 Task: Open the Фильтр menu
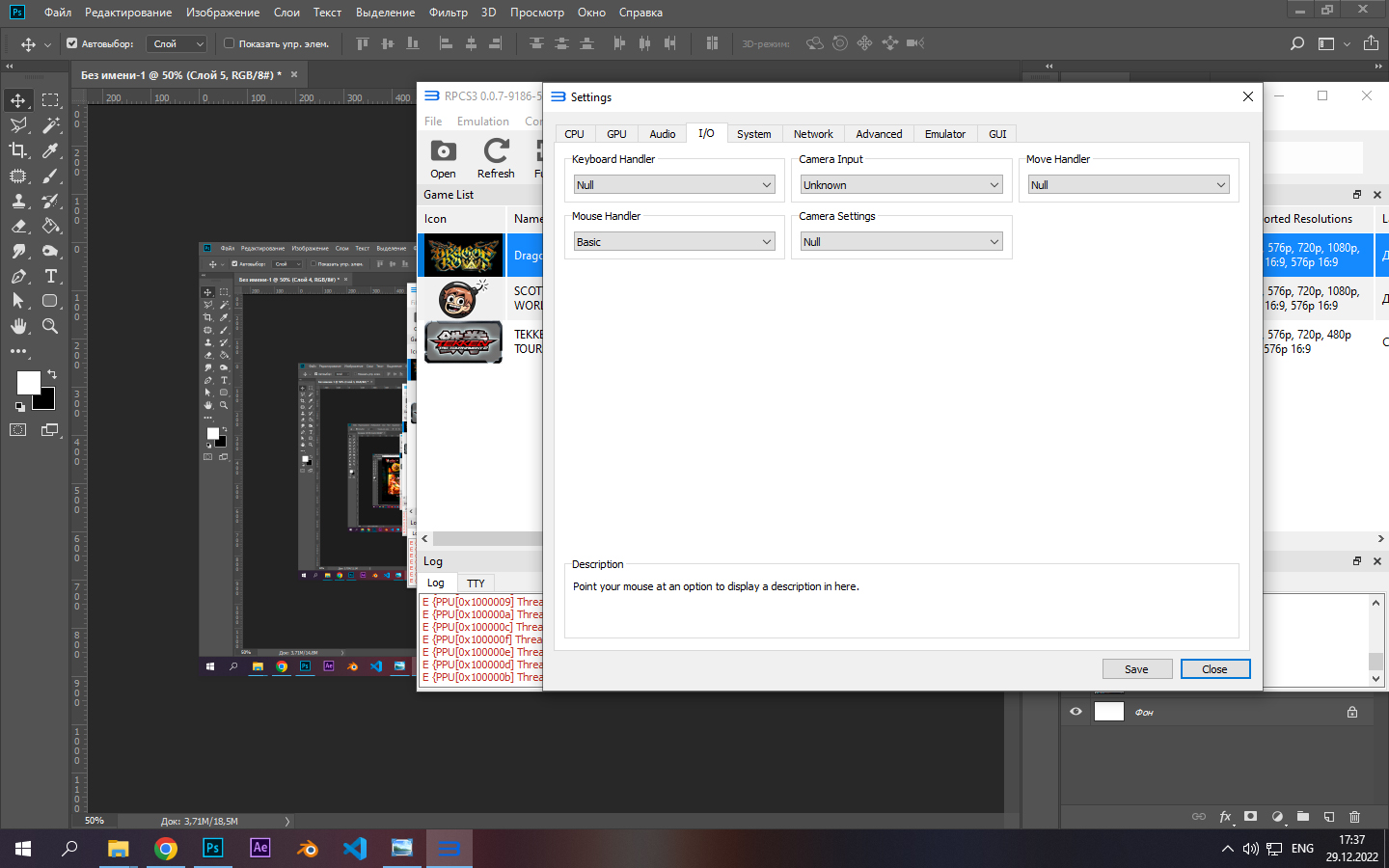point(448,13)
